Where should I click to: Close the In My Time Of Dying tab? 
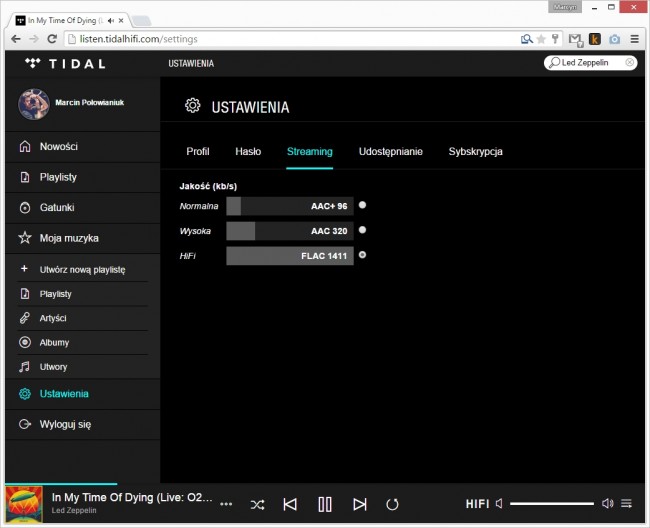pyautogui.click(x=121, y=20)
